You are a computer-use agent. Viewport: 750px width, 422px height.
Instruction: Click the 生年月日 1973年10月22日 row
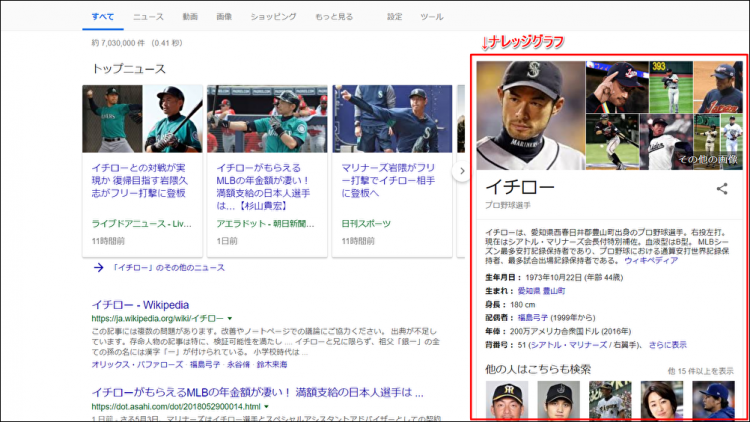[x=554, y=278]
